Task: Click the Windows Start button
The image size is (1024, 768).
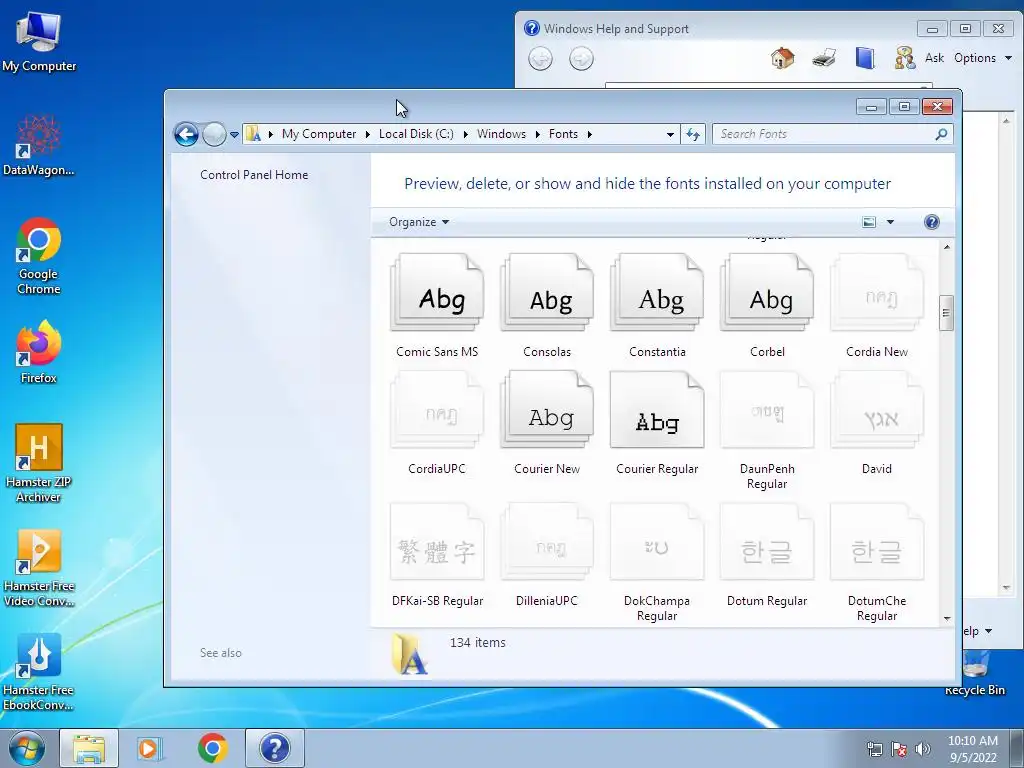Action: point(26,748)
